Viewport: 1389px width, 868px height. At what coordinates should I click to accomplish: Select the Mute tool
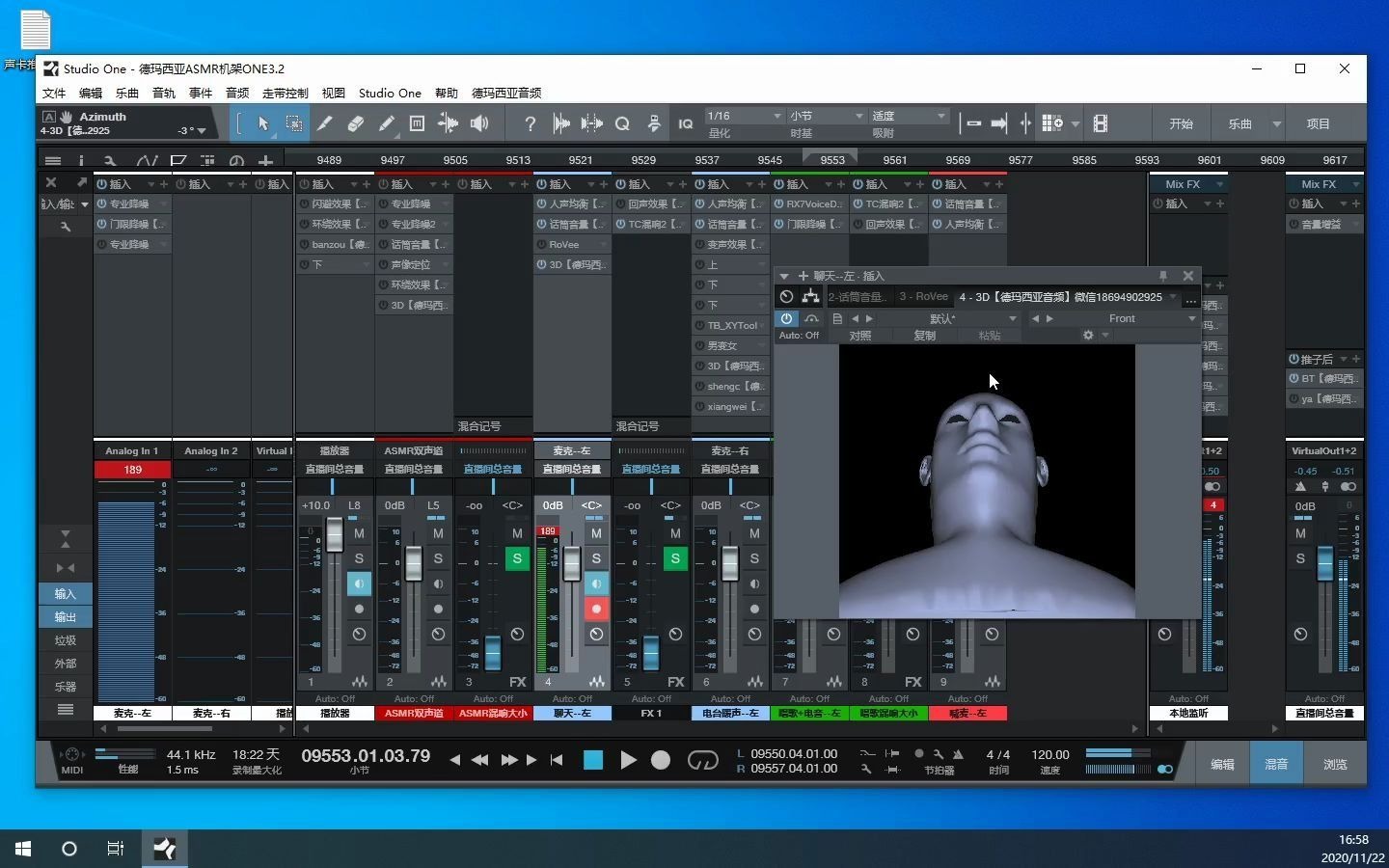[418, 123]
